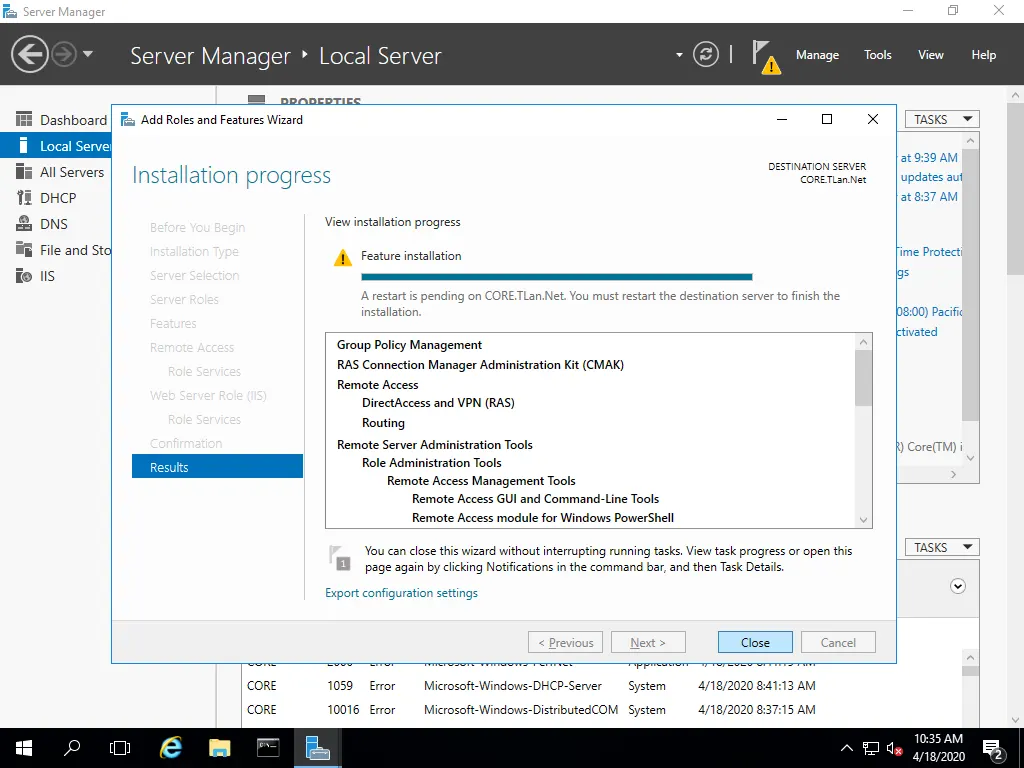Click RAS Connection Manager Administration Kit entry
Image resolution: width=1024 pixels, height=768 pixels.
480,365
